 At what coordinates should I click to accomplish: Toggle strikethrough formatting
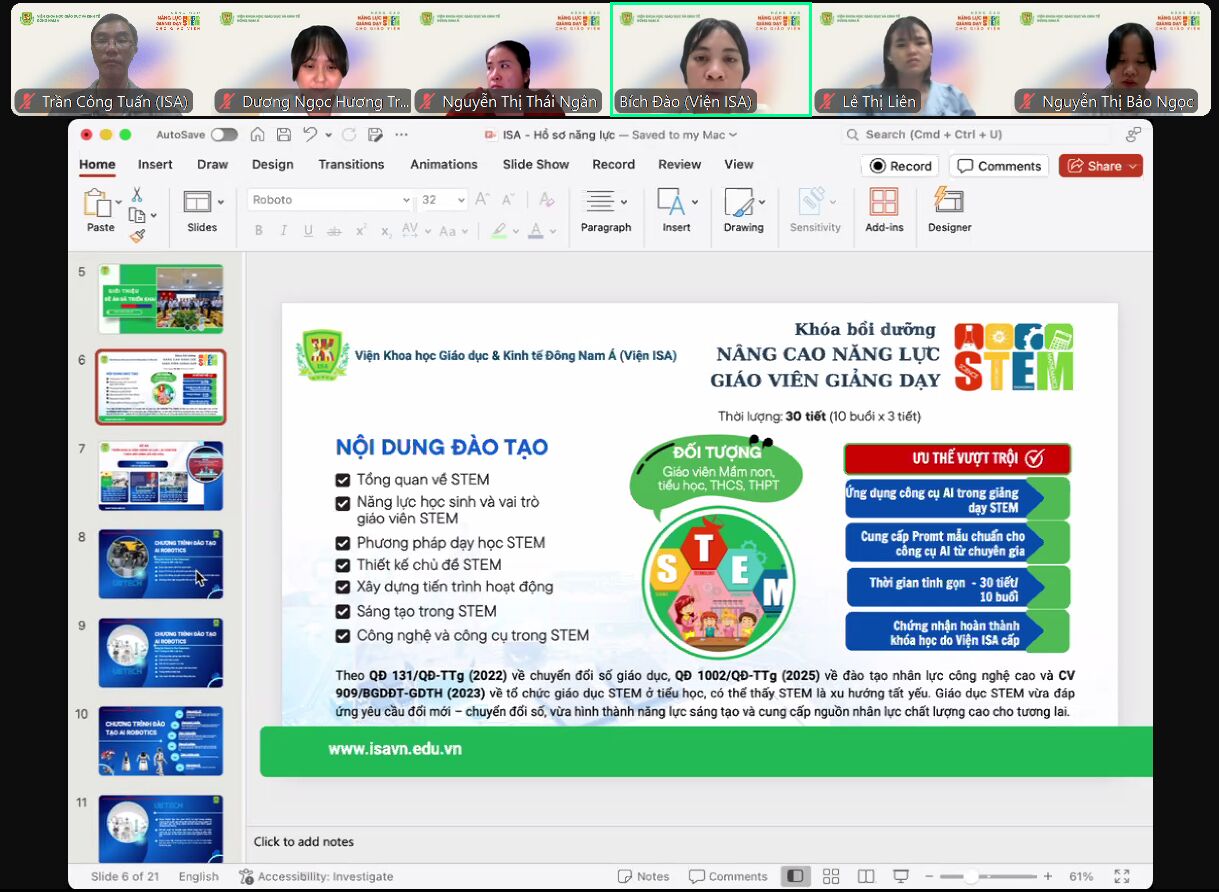(x=335, y=231)
